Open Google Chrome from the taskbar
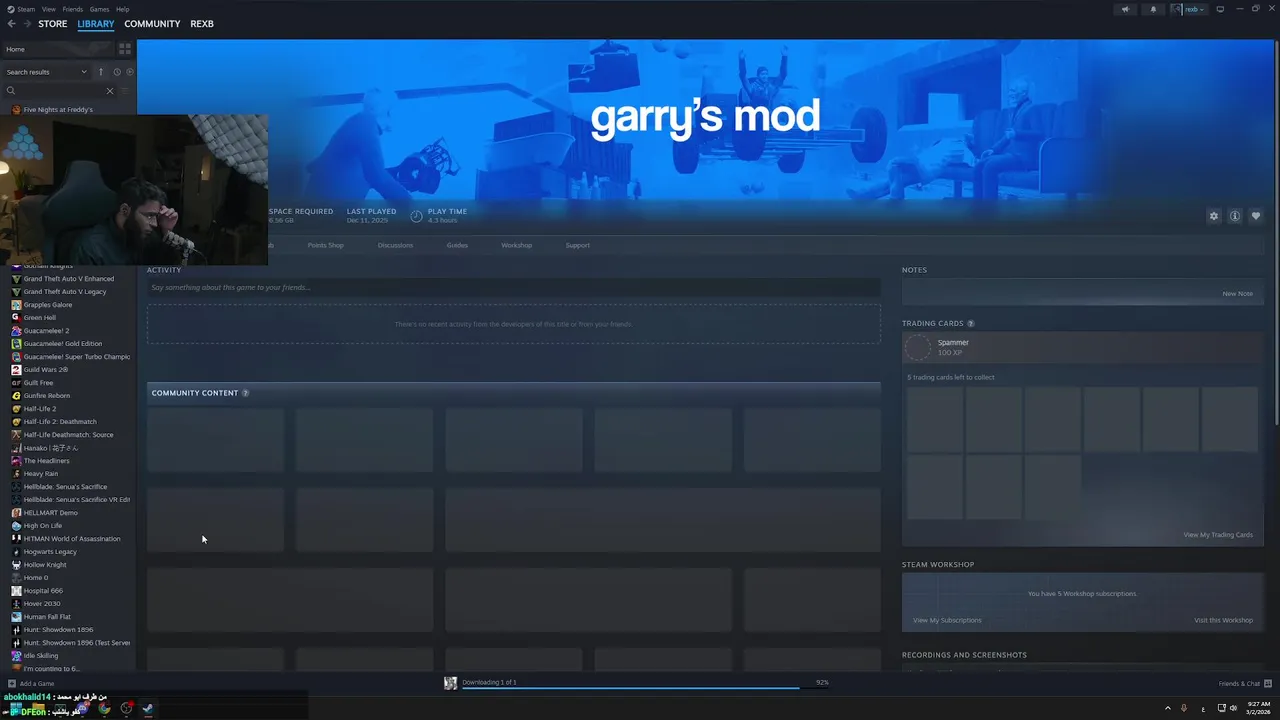The width and height of the screenshot is (1280, 720). tap(103, 708)
